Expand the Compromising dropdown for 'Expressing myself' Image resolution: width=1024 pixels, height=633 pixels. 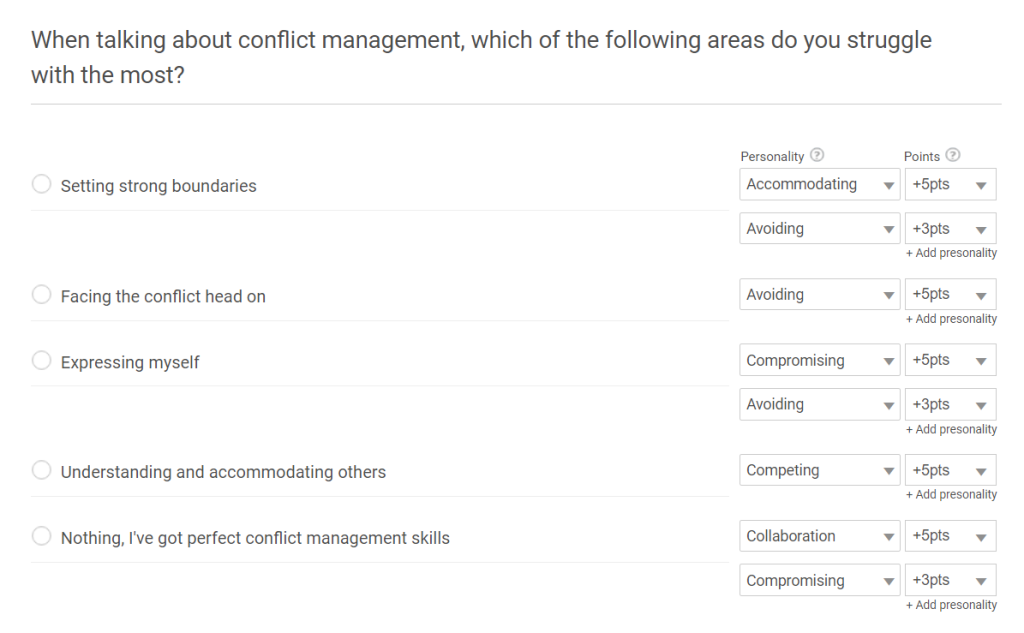819,361
